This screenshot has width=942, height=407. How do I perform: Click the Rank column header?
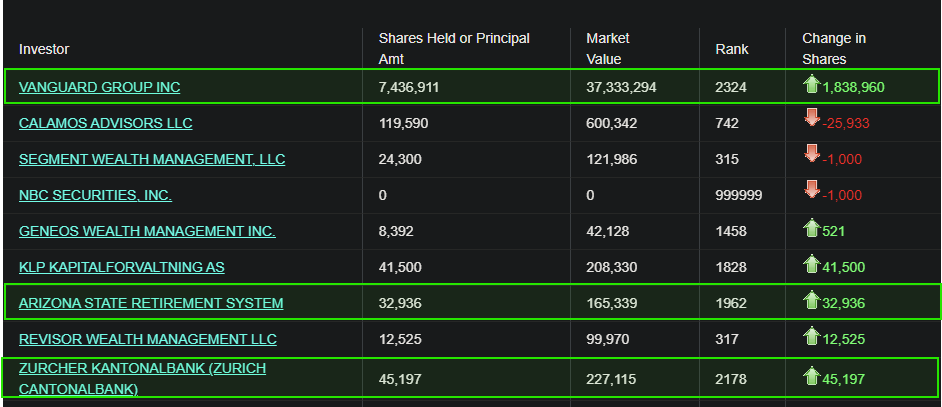point(732,49)
